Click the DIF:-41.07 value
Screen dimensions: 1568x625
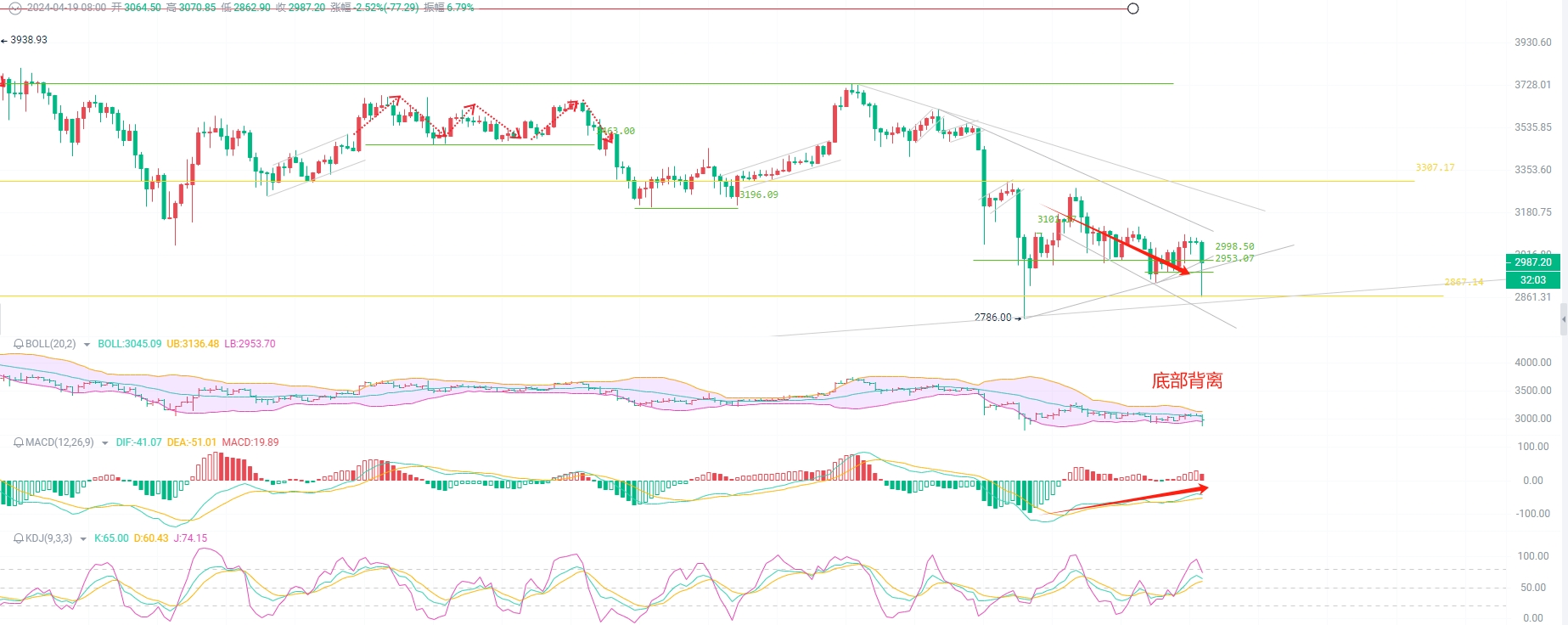[139, 442]
